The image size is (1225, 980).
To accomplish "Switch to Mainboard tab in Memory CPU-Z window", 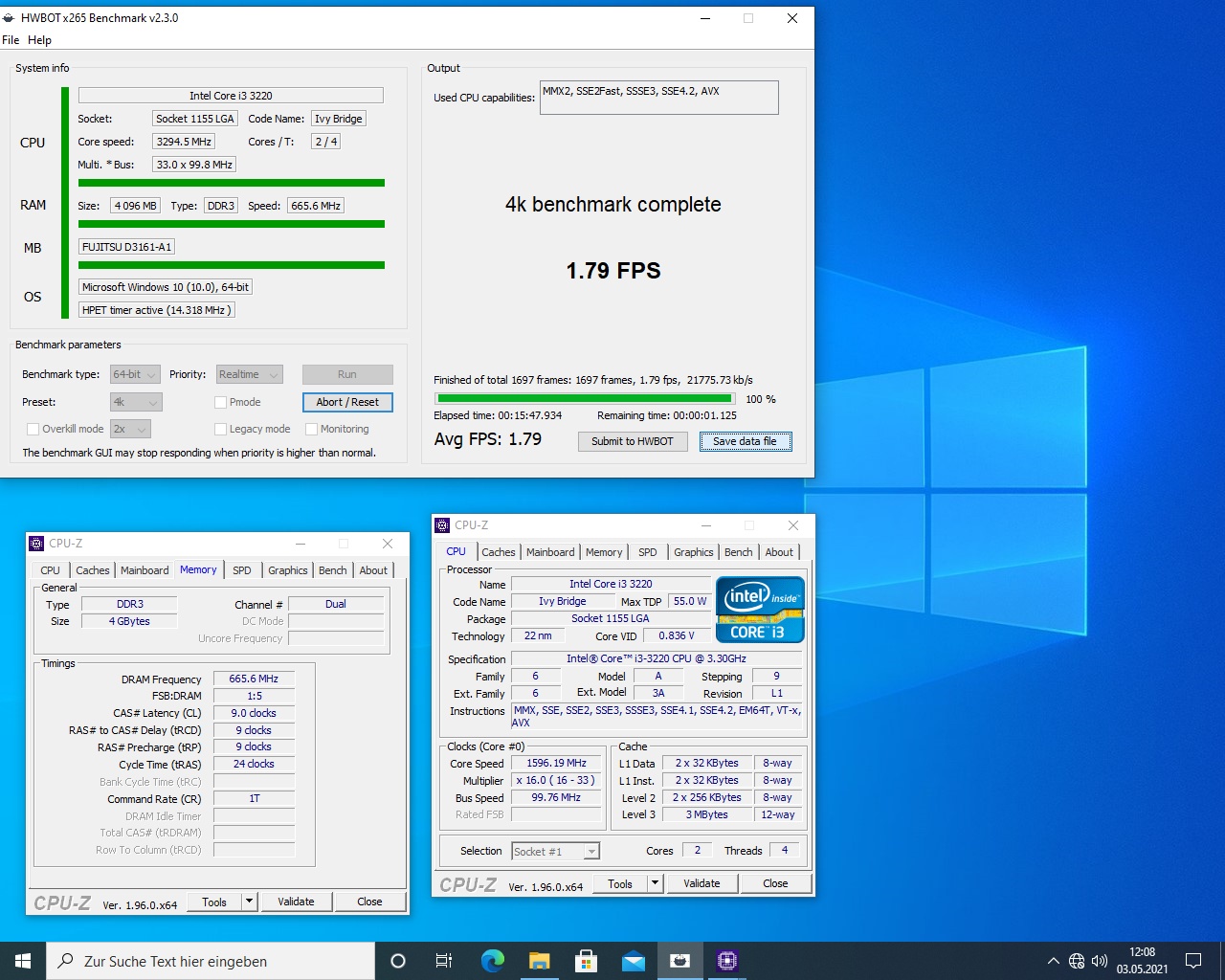I will [145, 570].
